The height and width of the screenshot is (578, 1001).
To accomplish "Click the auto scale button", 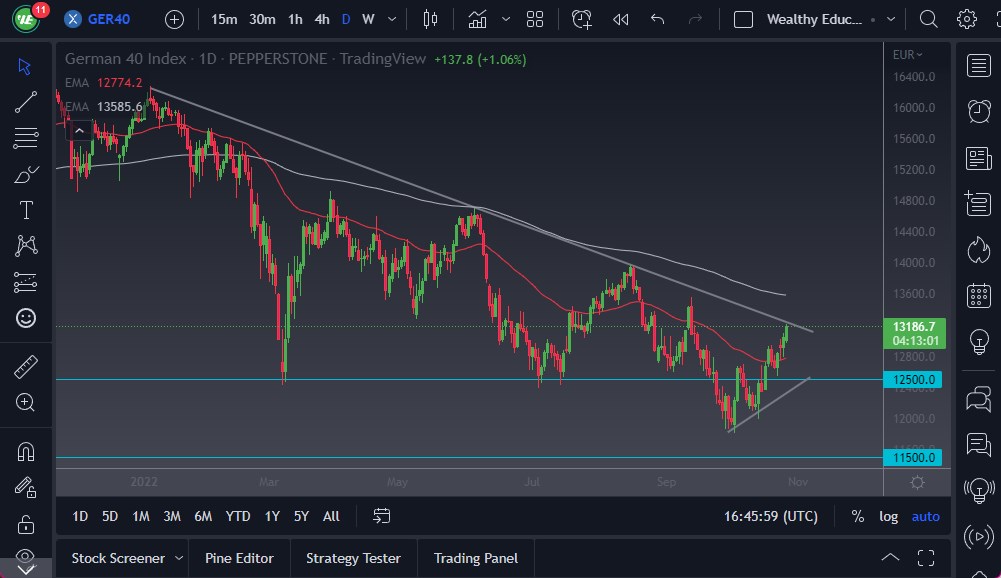I will coord(925,516).
